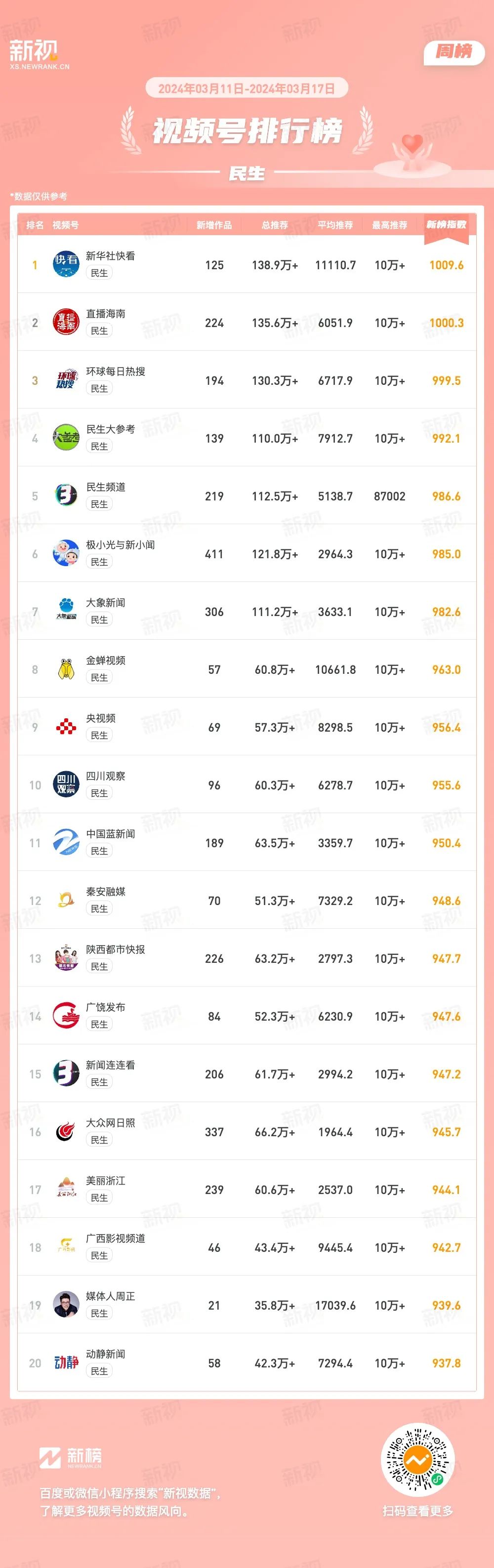Click the 新榜指数 column header
This screenshot has width=494, height=1568.
pos(446,225)
